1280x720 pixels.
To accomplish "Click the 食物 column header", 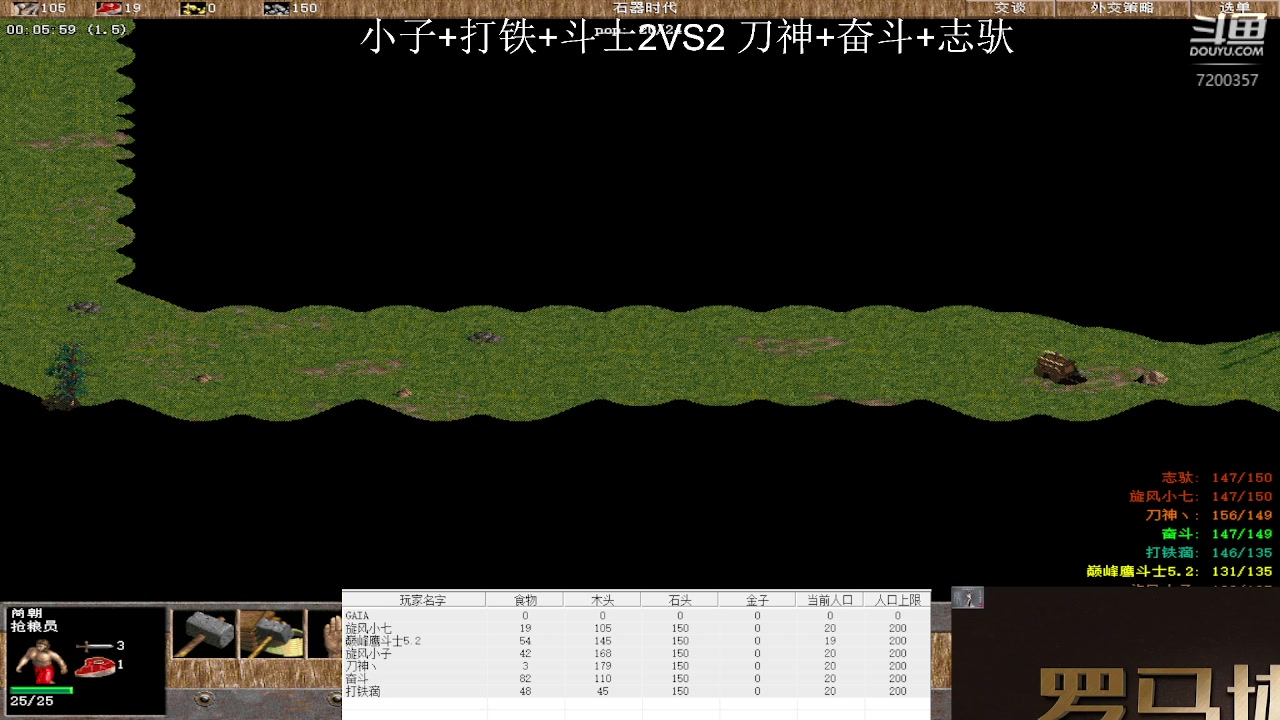I will pyautogui.click(x=525, y=600).
